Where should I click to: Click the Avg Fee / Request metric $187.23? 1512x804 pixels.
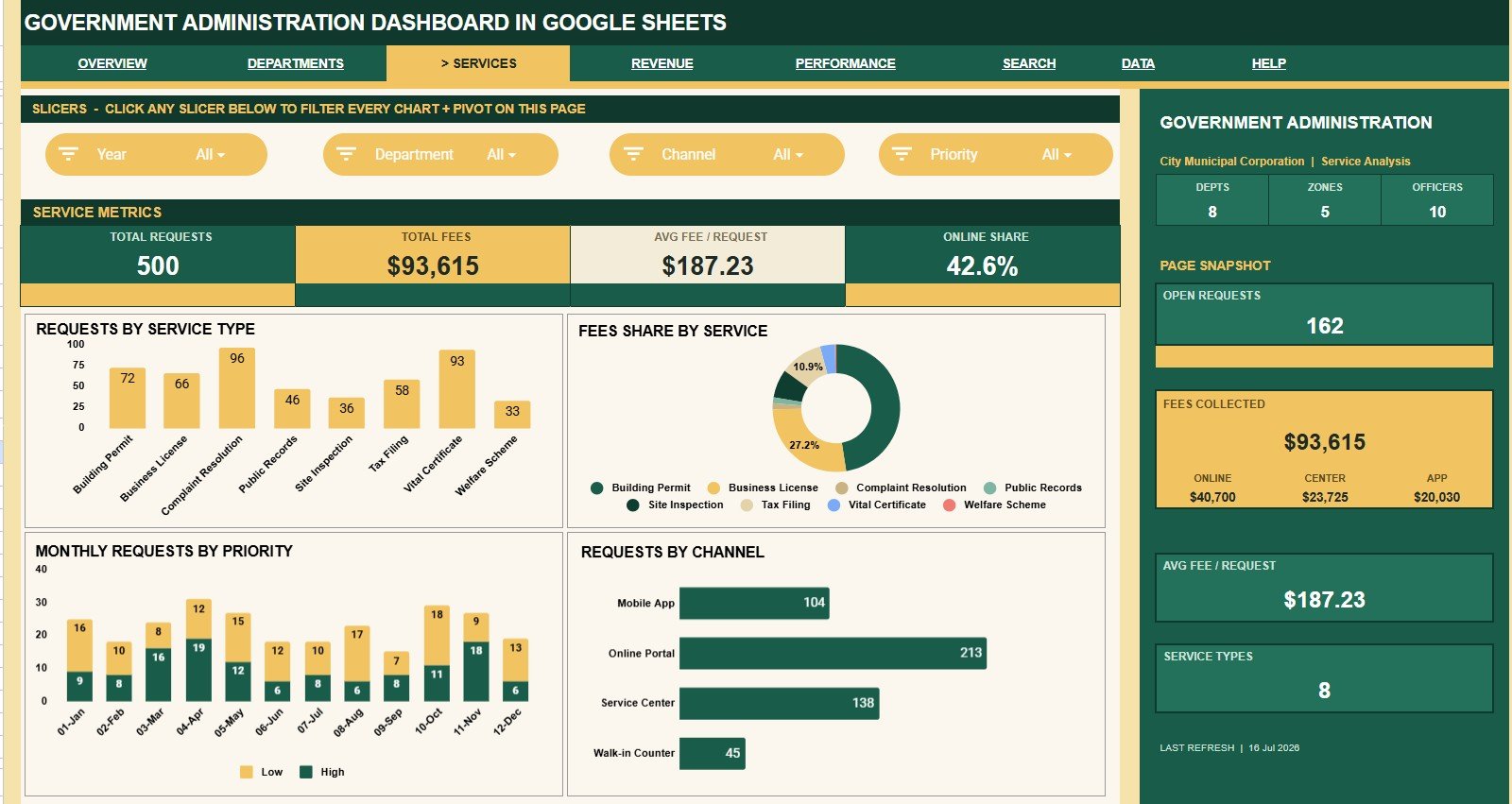point(708,265)
